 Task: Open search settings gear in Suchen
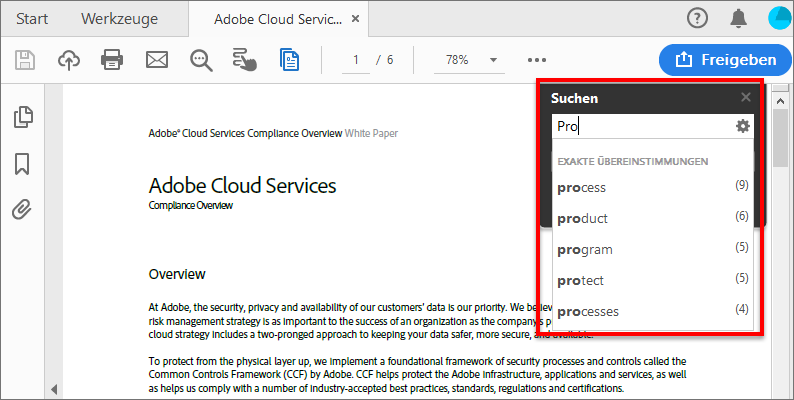click(742, 126)
